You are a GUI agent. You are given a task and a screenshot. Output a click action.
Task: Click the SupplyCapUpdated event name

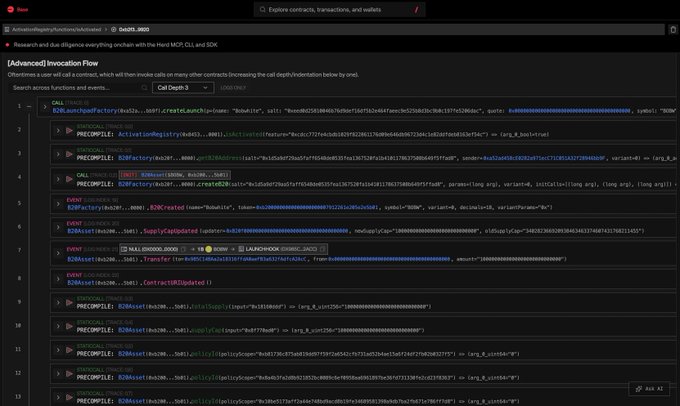[x=170, y=231]
